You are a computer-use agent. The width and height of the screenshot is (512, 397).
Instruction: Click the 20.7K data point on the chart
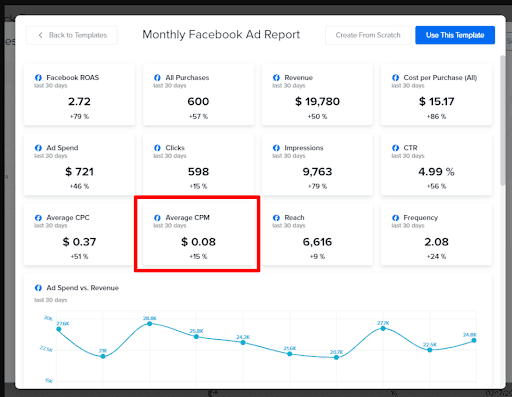tap(336, 357)
